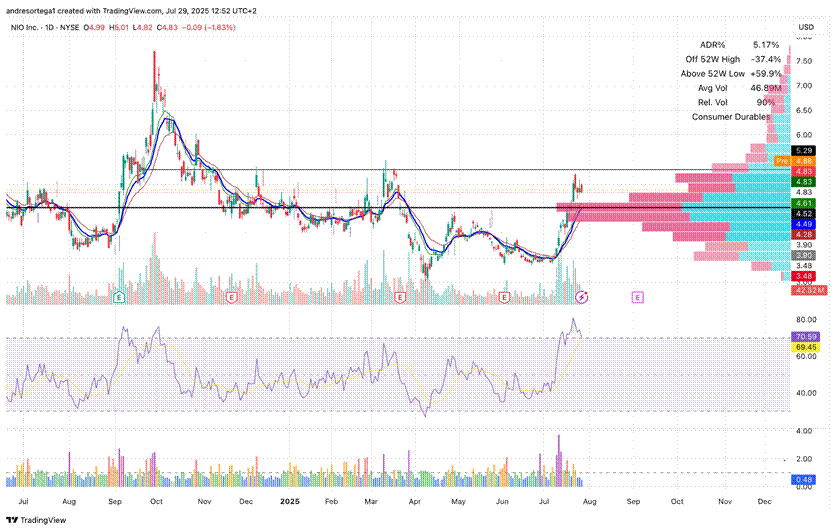The image size is (836, 531).
Task: Click the Mar label on time axis
Action: pyautogui.click(x=371, y=502)
